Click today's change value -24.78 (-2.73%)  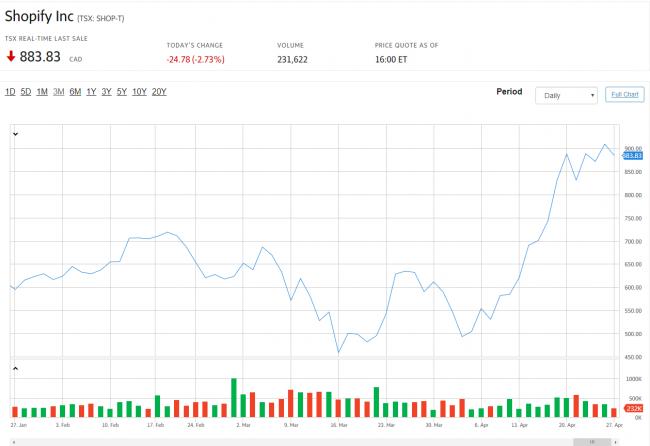[x=195, y=59]
